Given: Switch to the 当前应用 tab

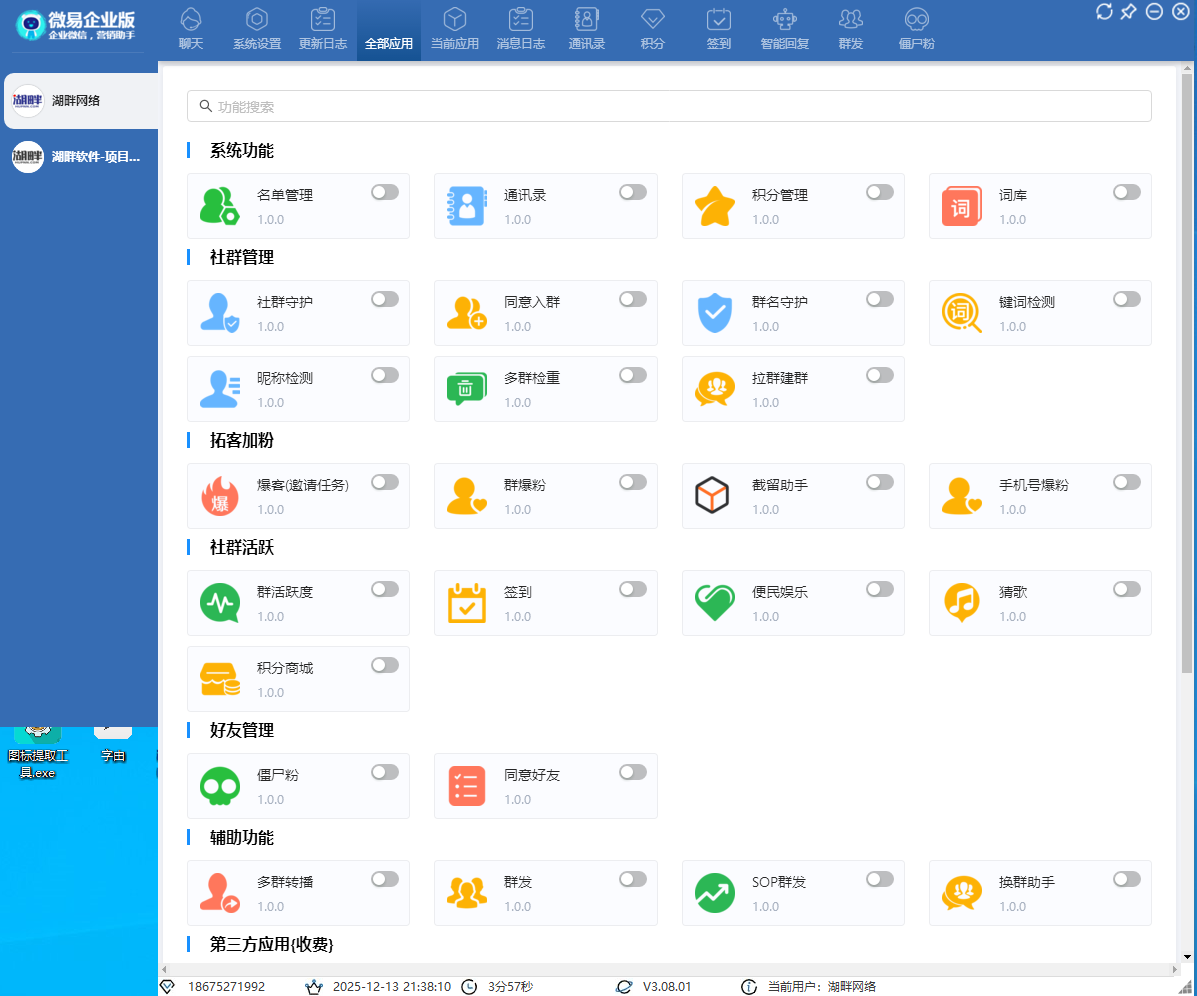Looking at the screenshot, I should click(454, 28).
